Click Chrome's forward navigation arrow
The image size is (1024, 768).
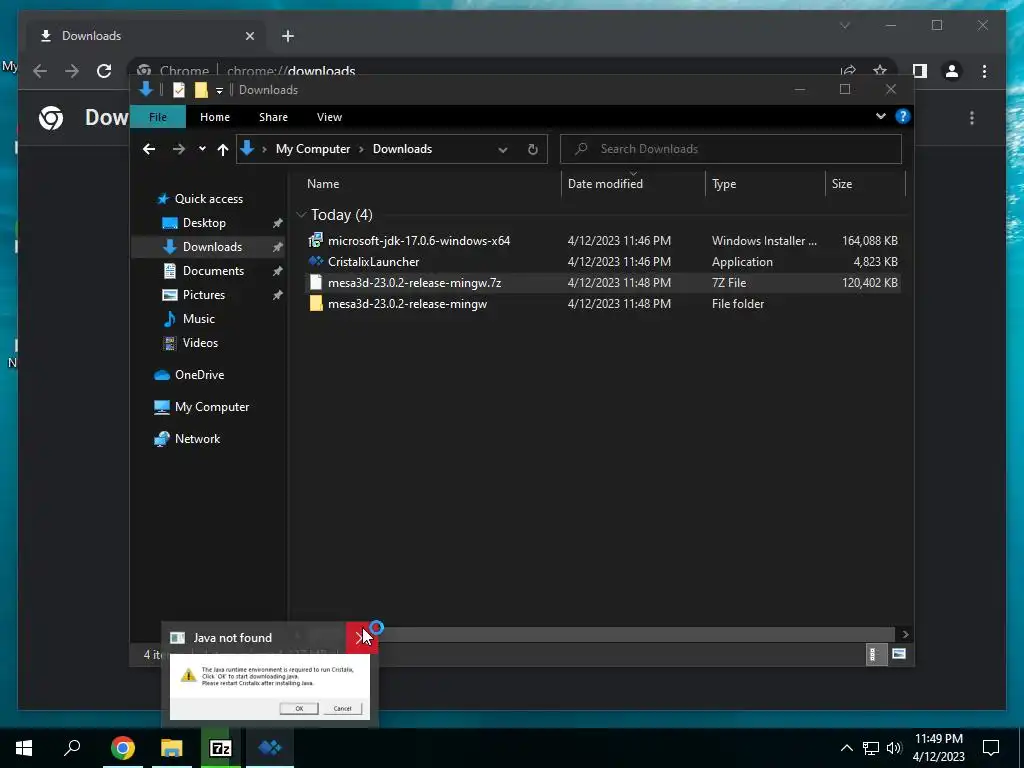72,71
